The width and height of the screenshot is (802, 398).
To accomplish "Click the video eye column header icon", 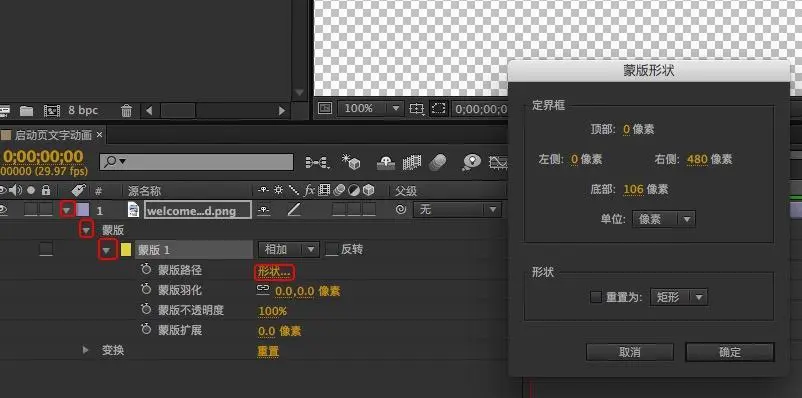I will click(2, 190).
